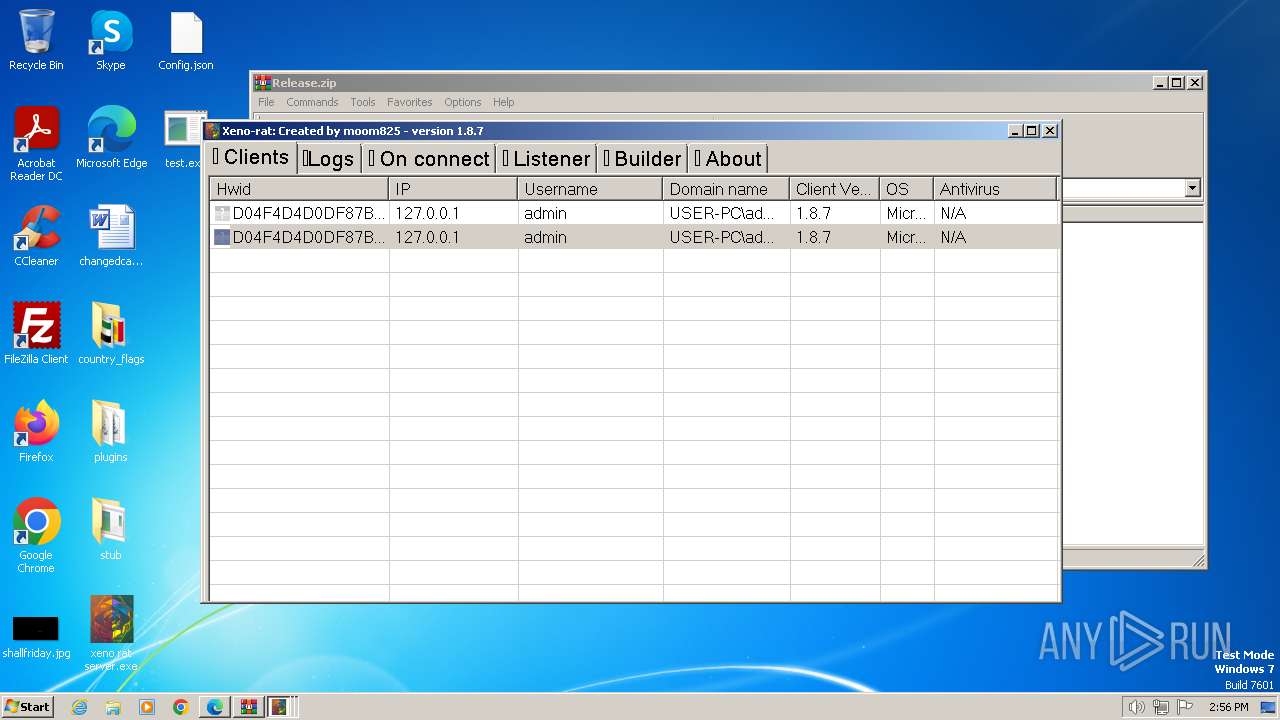Open Internet Explorer from the taskbar
Screen dimensions: 1280x720
pos(79,707)
